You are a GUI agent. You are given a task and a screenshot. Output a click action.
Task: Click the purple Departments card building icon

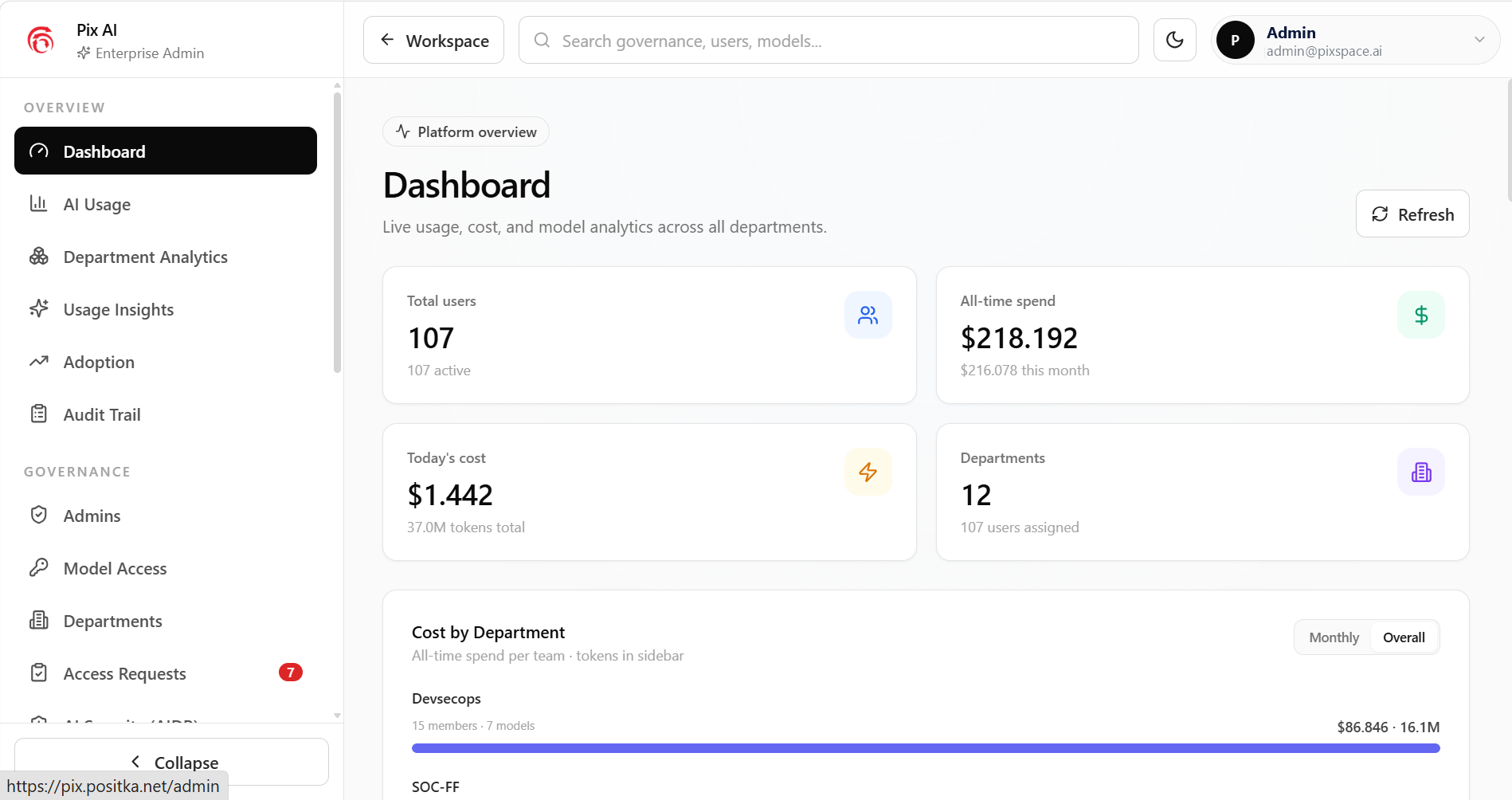pyautogui.click(x=1421, y=472)
